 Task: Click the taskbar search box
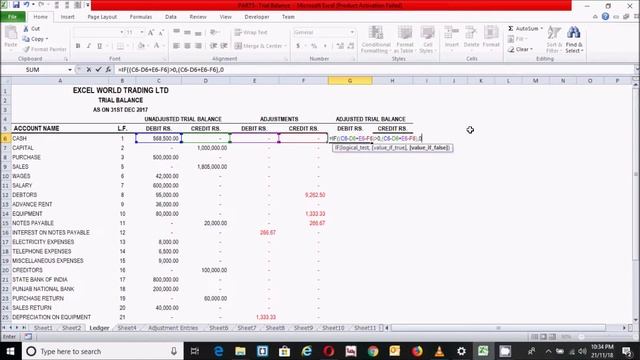tap(101, 351)
